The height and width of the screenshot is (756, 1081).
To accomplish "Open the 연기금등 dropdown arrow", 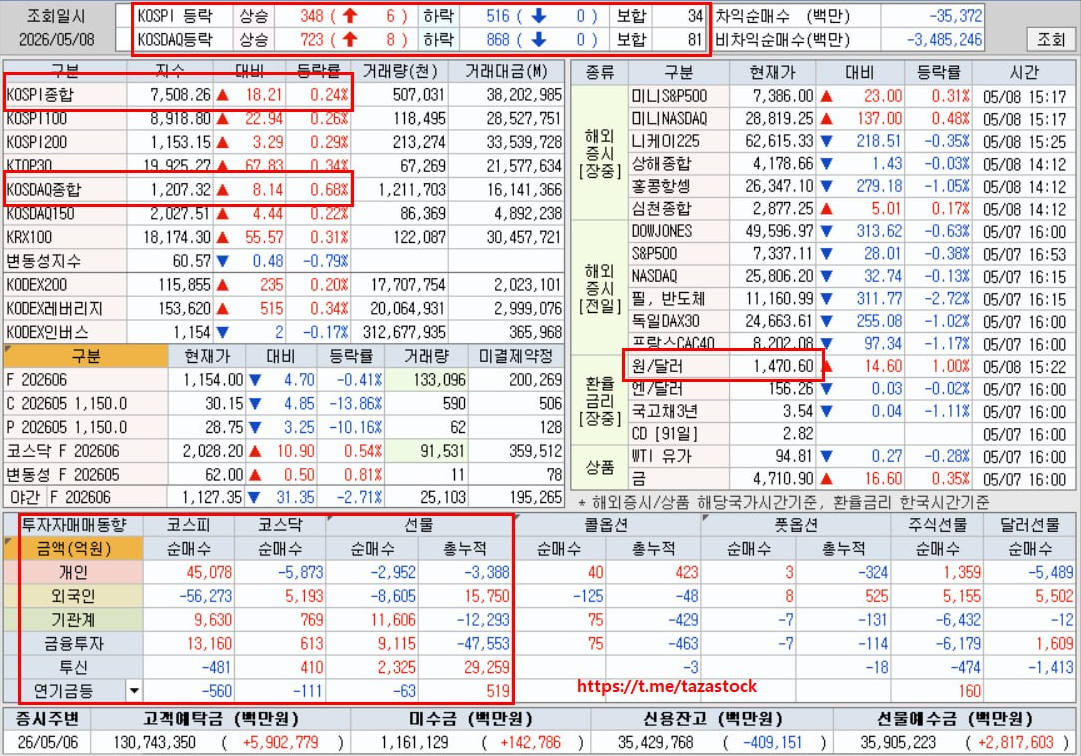I will pyautogui.click(x=134, y=691).
